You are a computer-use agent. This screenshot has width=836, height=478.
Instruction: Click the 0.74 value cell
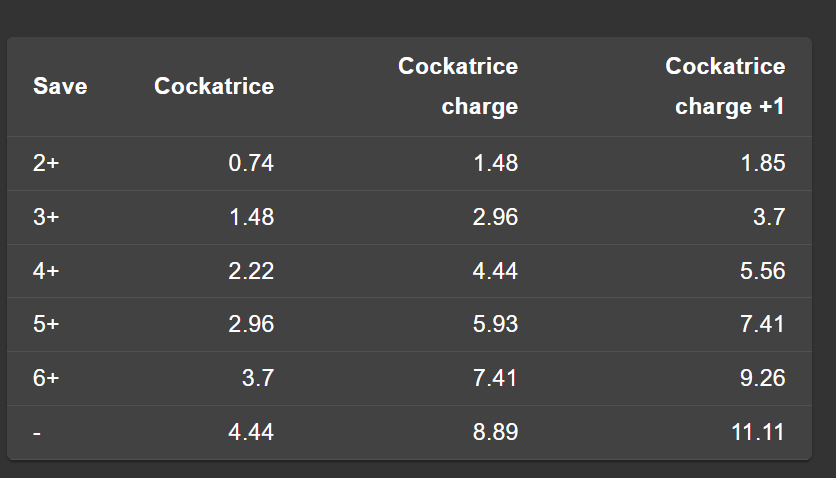(251, 163)
